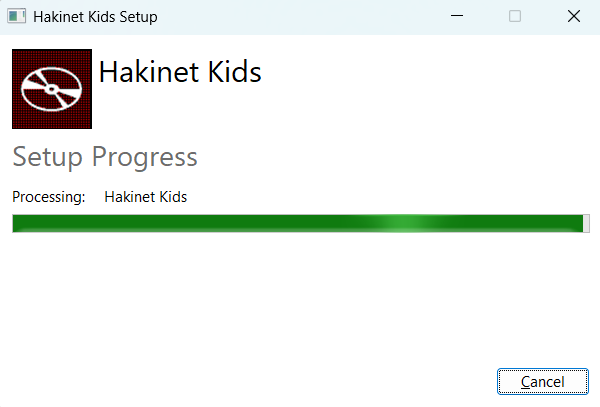This screenshot has width=600, height=407.
Task: Click the "Processing:" label
Action: (49, 197)
